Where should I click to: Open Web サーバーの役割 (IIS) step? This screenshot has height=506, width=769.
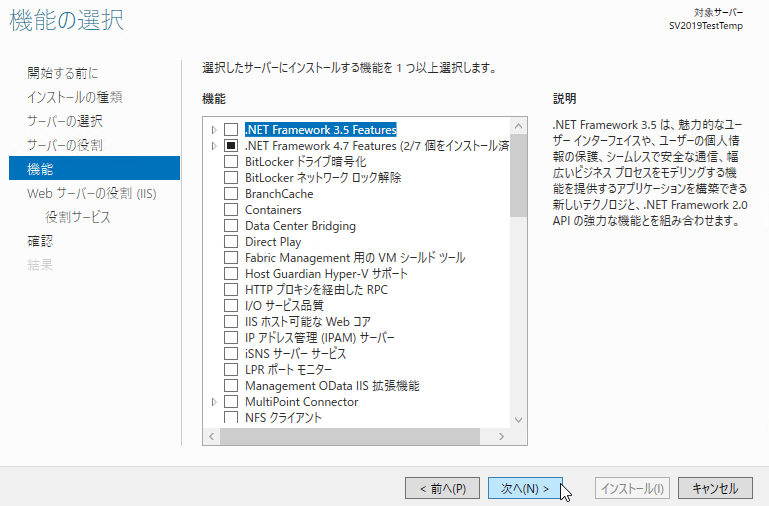click(x=92, y=193)
